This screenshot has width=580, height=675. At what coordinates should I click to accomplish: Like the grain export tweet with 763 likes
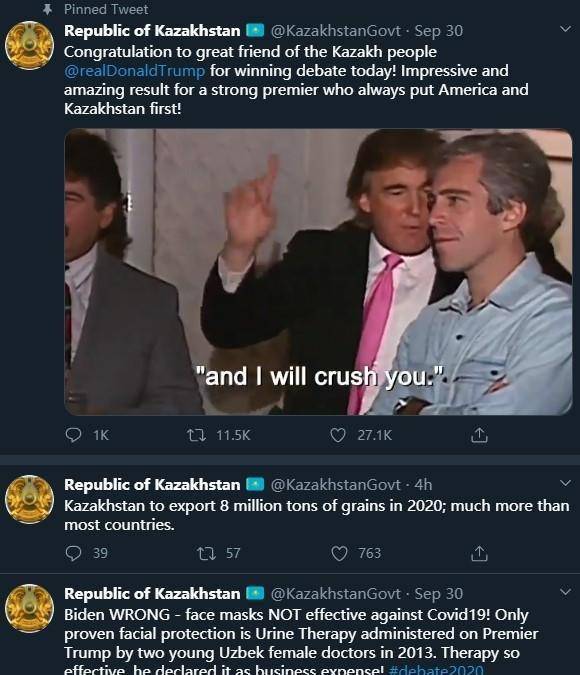pos(339,553)
